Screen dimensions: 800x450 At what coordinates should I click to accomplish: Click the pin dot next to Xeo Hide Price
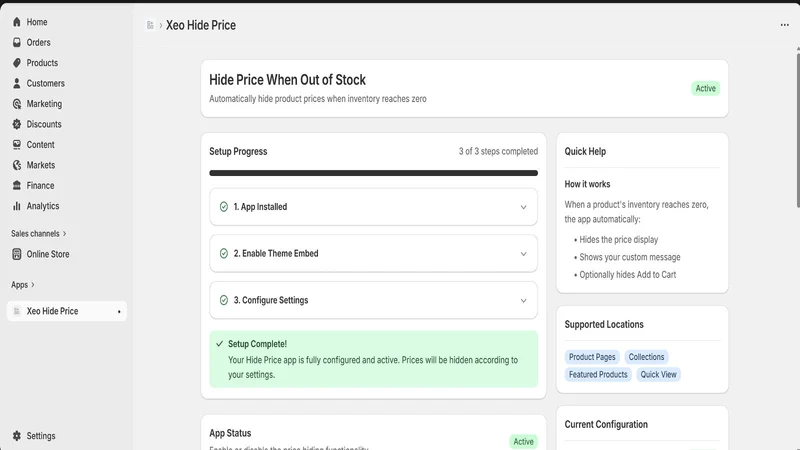(x=119, y=312)
